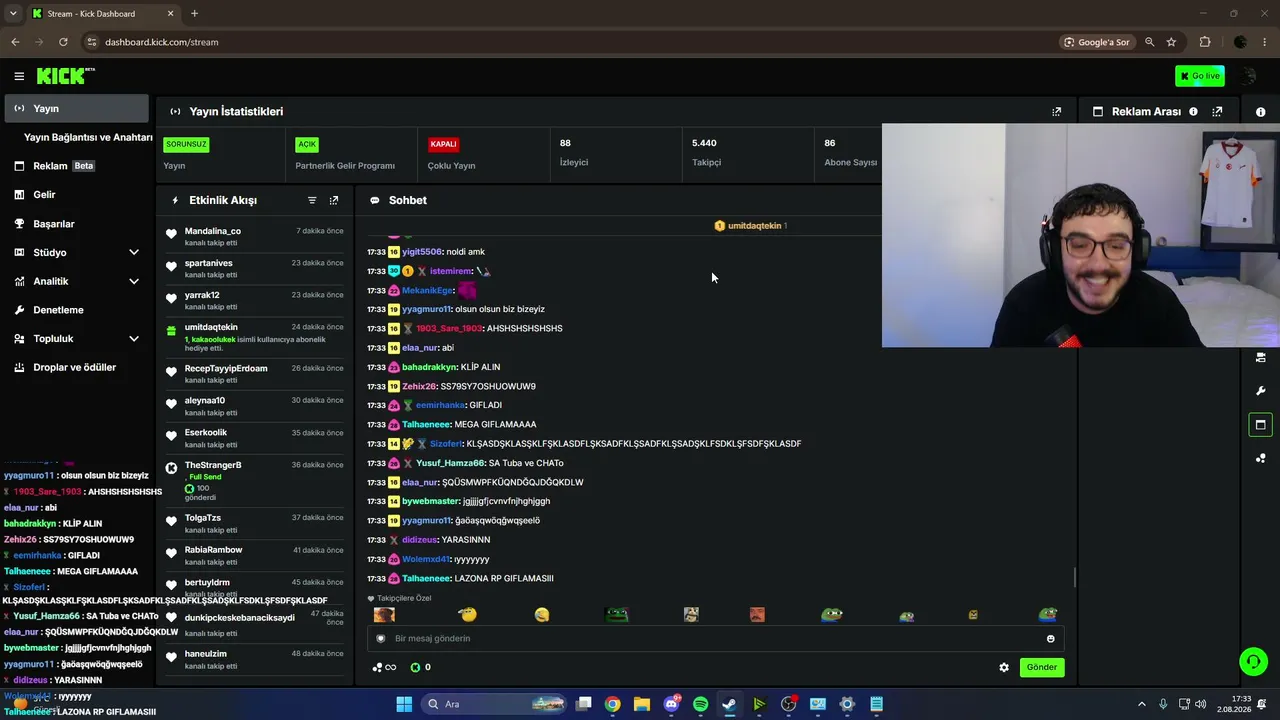Open the browser extensions puzzle icon
Viewport: 1280px width, 720px height.
(x=1205, y=42)
